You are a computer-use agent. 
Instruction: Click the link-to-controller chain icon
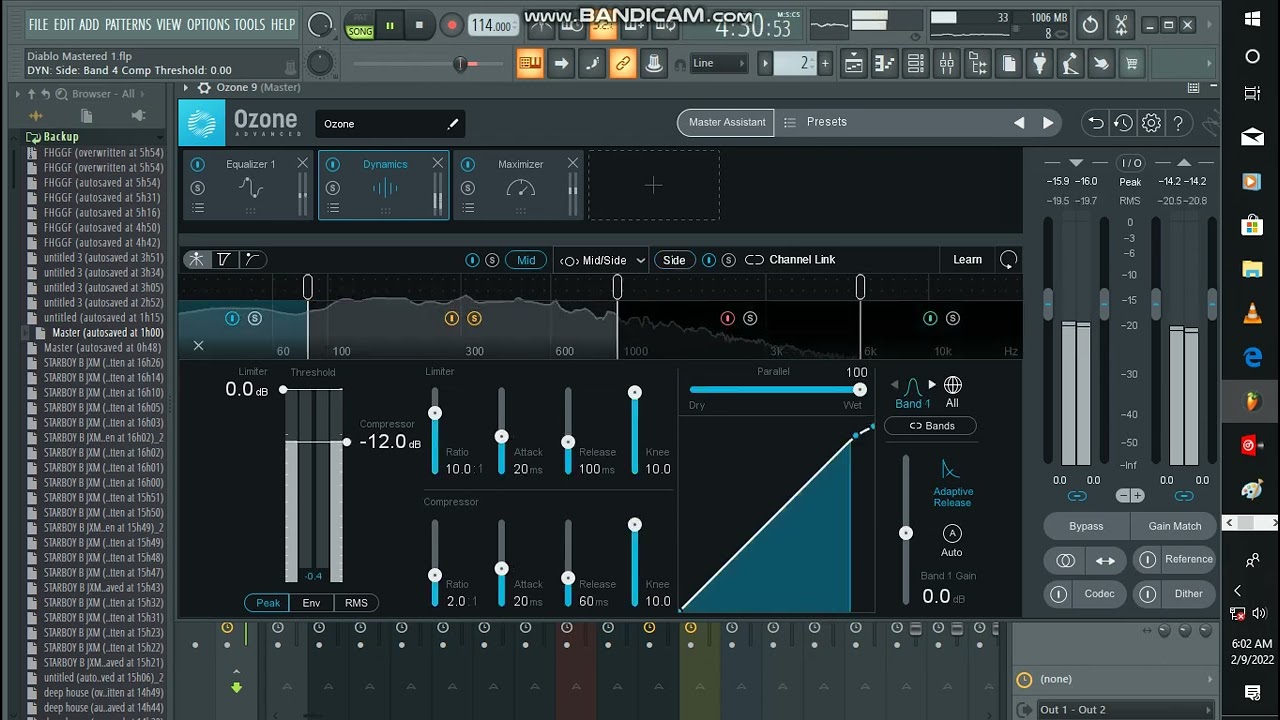tap(622, 64)
